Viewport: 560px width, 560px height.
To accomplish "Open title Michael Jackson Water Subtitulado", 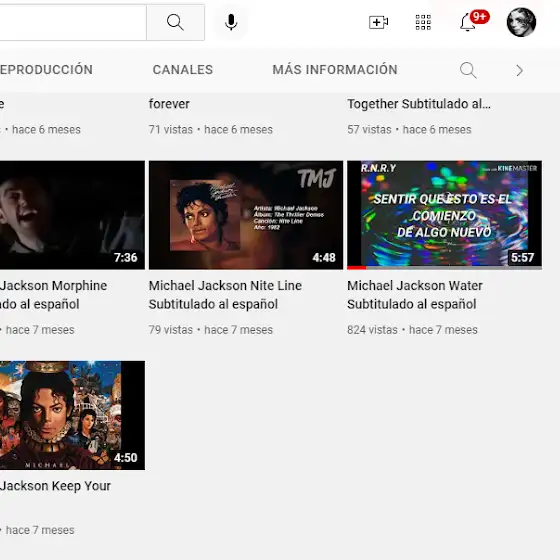I will point(415,295).
